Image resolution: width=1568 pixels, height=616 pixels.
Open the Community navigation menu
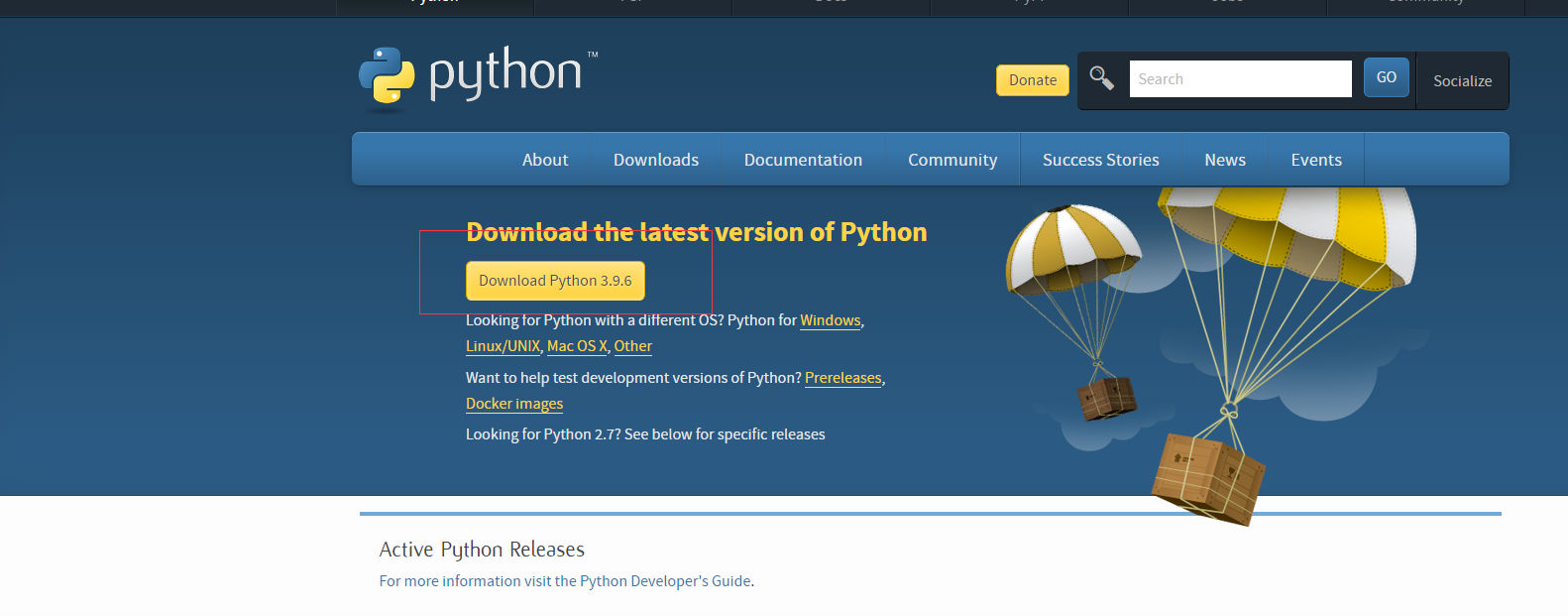click(952, 160)
